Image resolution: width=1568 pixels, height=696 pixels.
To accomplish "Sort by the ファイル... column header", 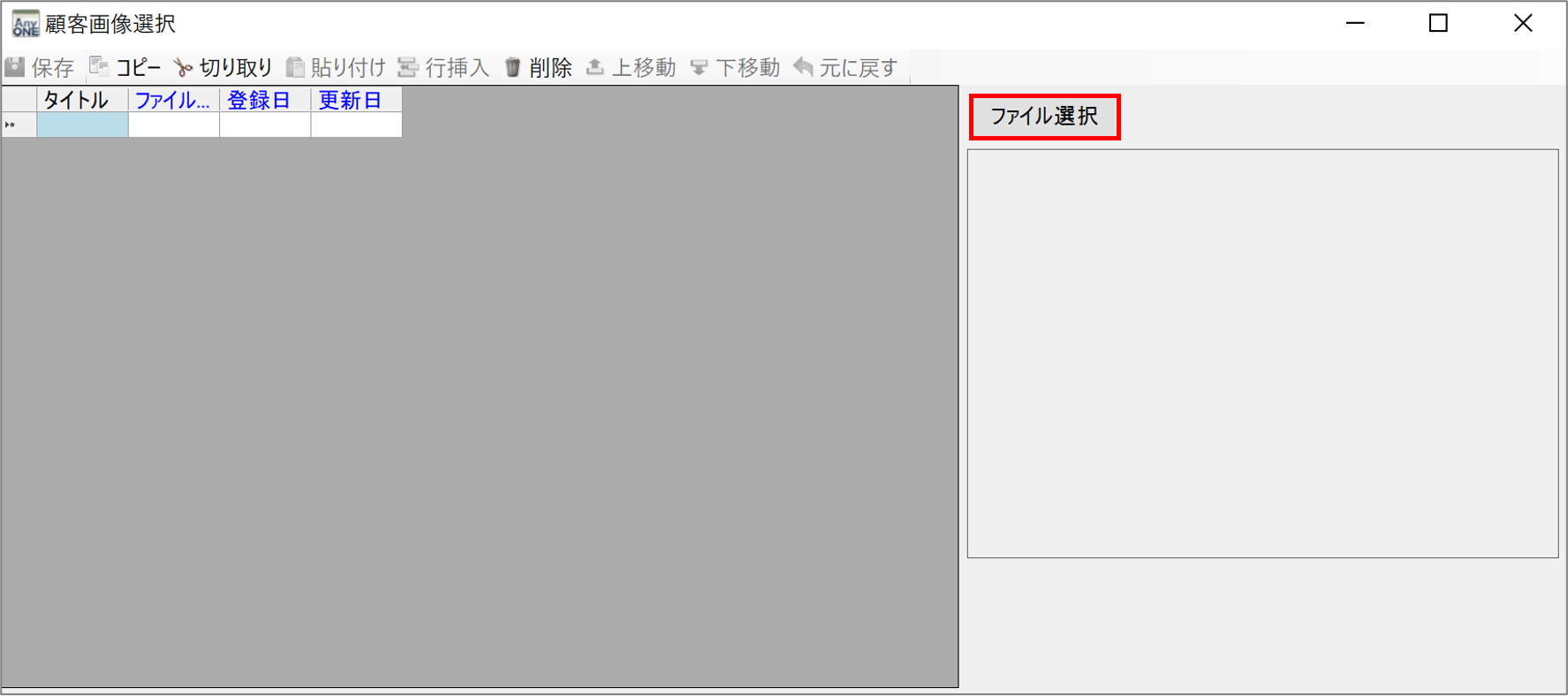I will click(x=174, y=100).
